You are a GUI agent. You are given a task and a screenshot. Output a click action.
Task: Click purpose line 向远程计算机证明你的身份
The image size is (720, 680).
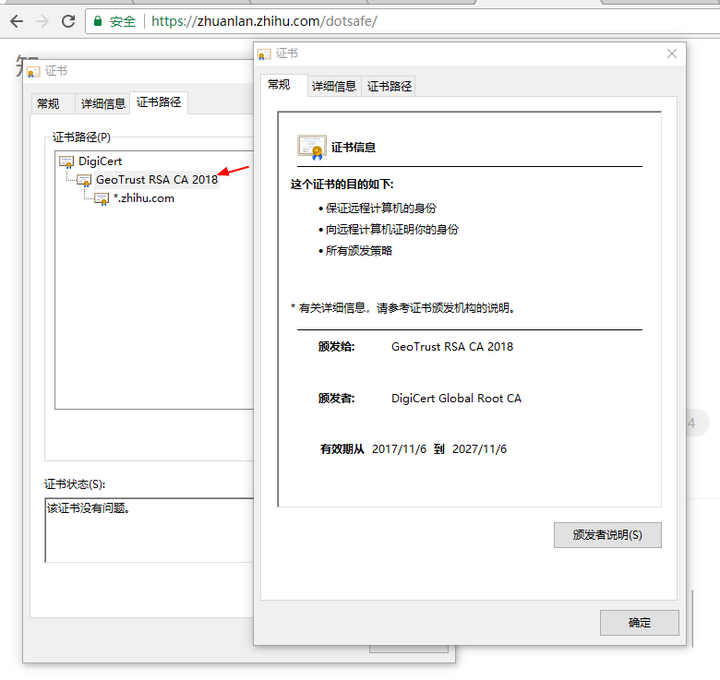coord(392,229)
